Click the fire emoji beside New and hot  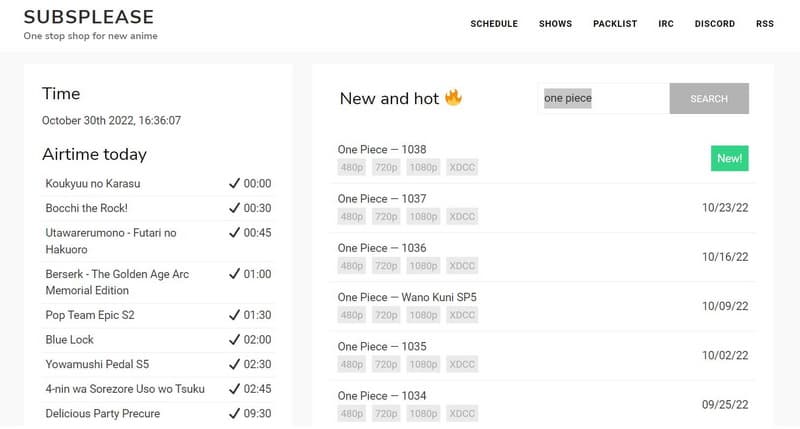pyautogui.click(x=454, y=98)
